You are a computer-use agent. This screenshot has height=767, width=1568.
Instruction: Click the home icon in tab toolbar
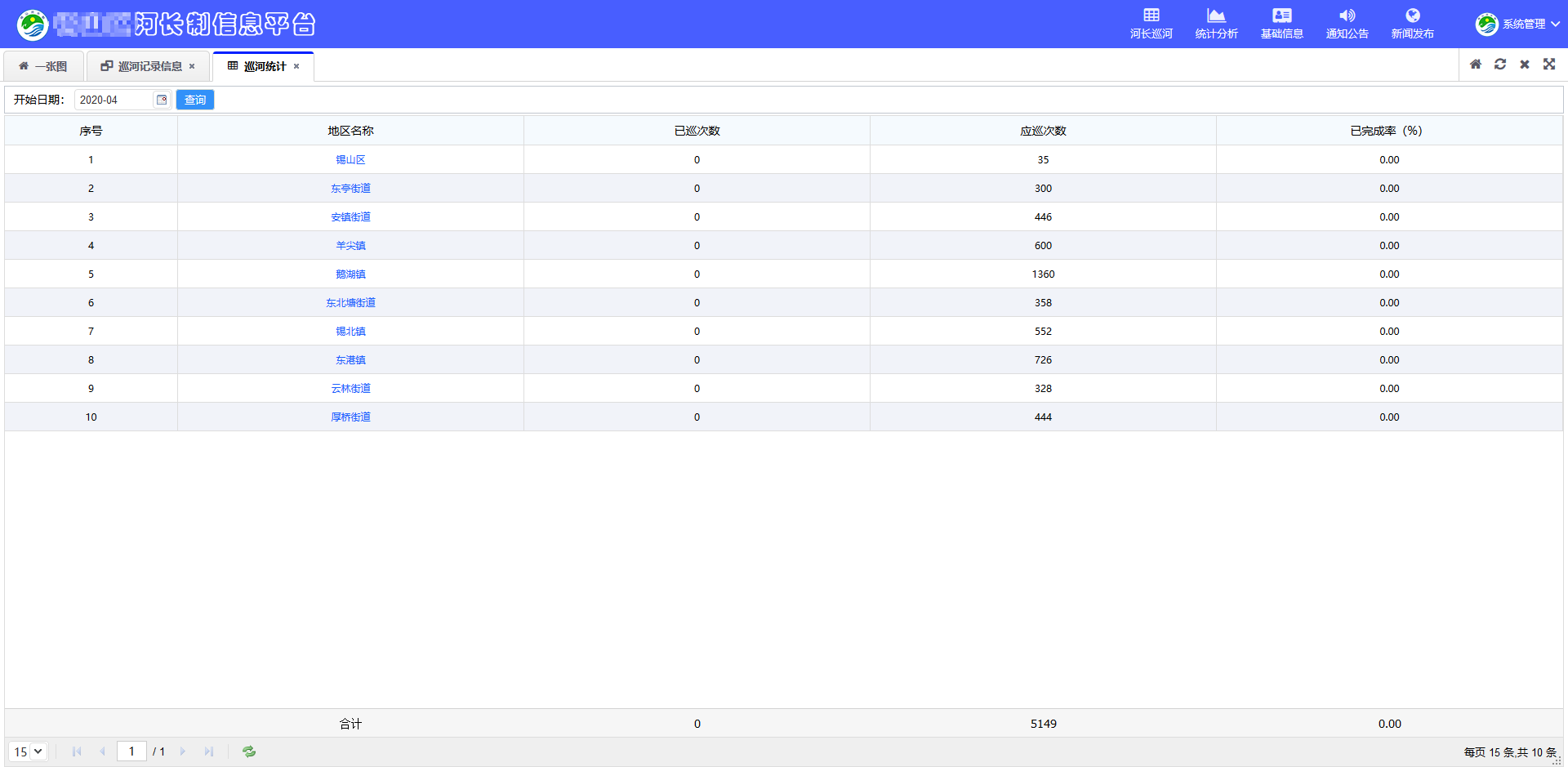(x=1476, y=65)
